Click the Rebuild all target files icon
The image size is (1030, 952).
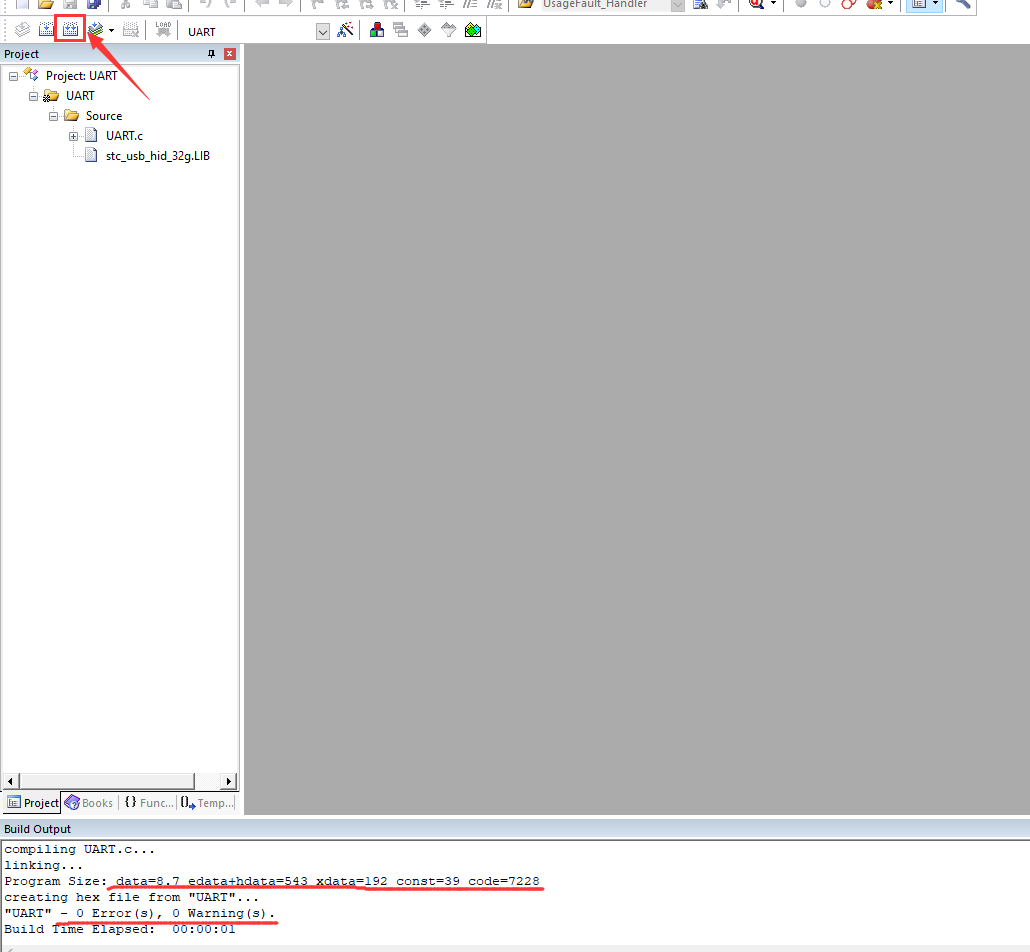(x=70, y=30)
